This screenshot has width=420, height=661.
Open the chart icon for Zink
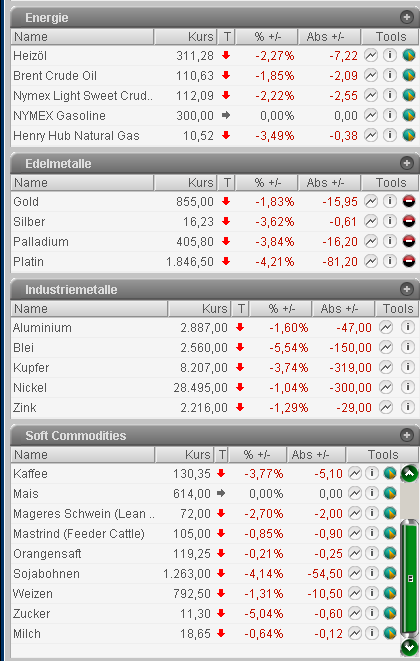(386, 407)
